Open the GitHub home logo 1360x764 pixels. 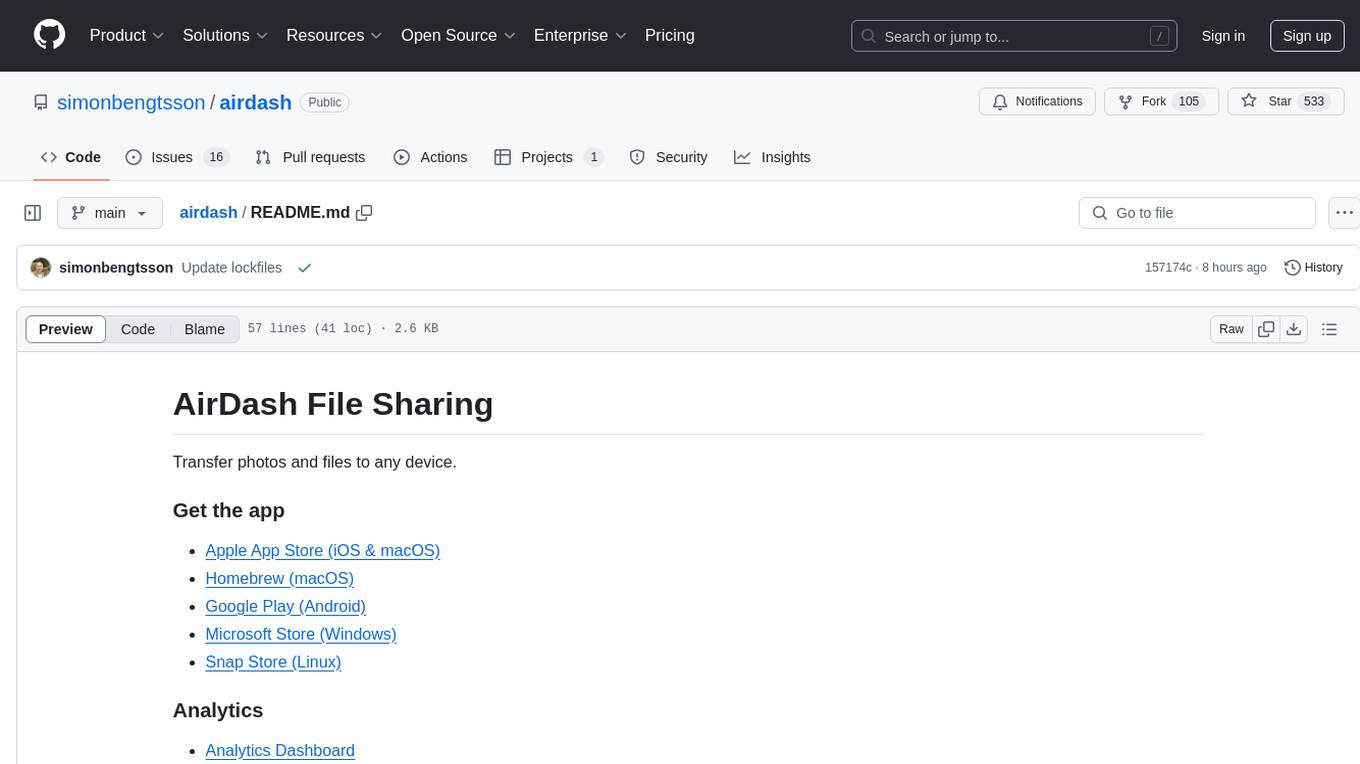click(x=49, y=35)
